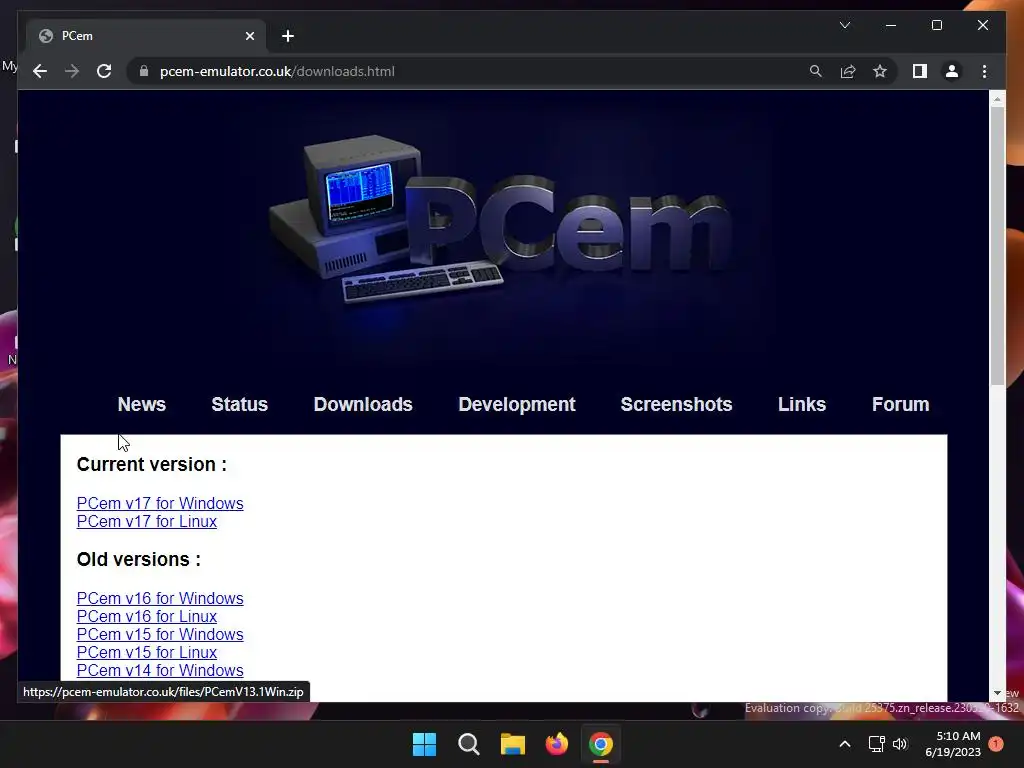
Task: Download PCem v16 for Windows
Action: pos(160,598)
